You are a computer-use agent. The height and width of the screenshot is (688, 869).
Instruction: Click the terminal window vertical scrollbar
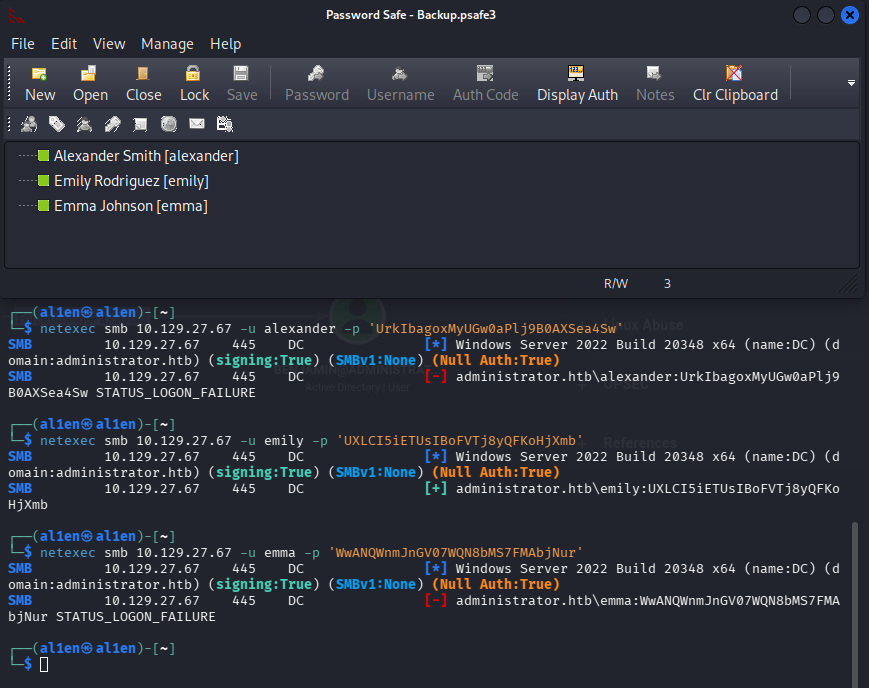pyautogui.click(x=855, y=604)
